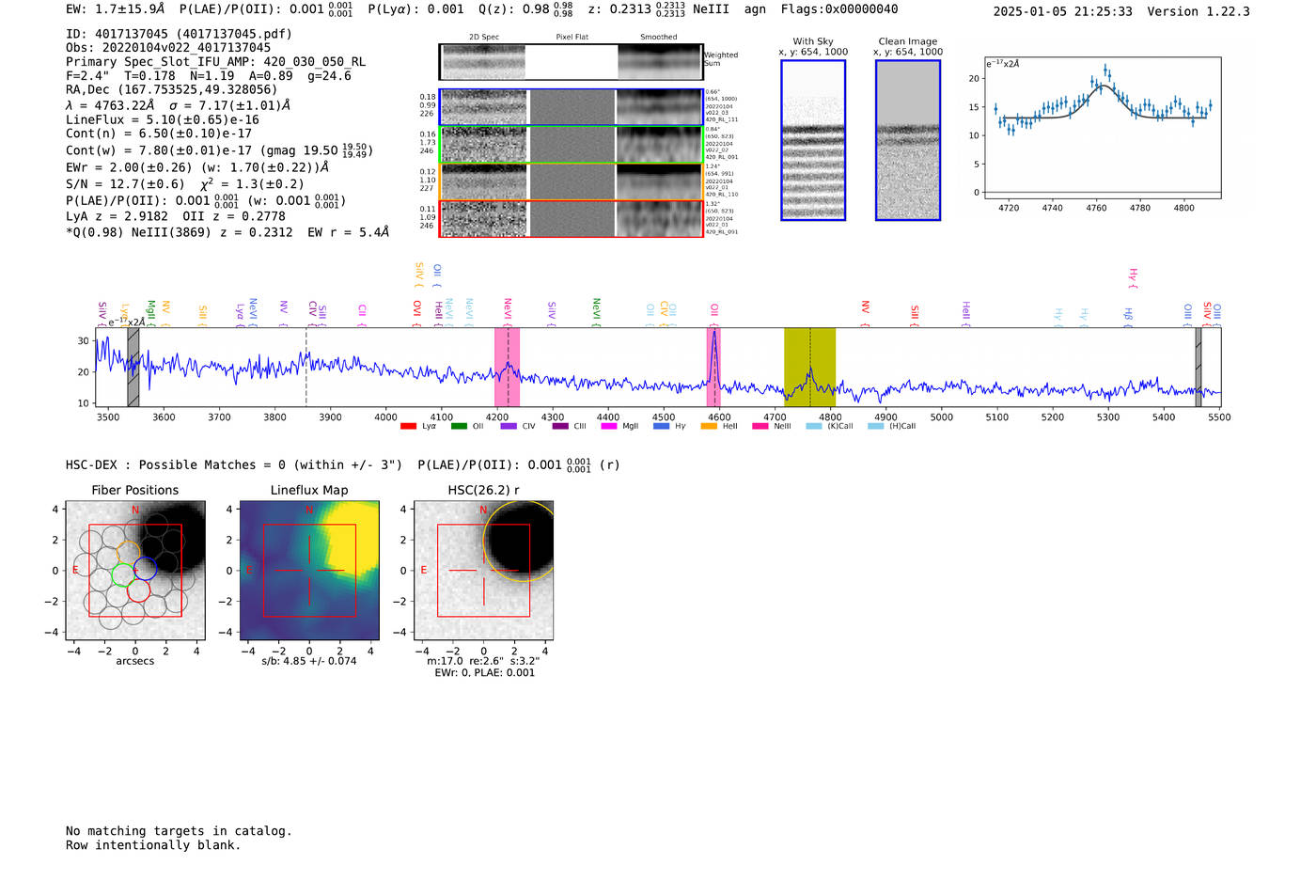Click the green MgII line label
This screenshot has height=896, width=1316.
[150, 311]
